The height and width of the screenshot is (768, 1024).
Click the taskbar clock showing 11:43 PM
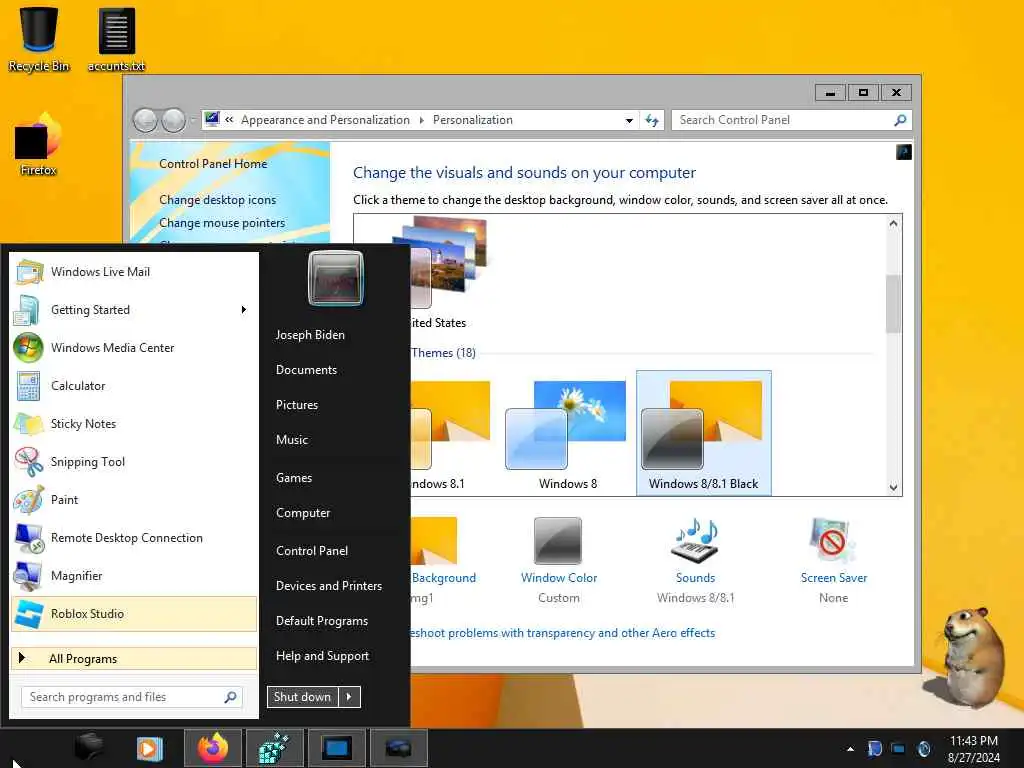(973, 749)
